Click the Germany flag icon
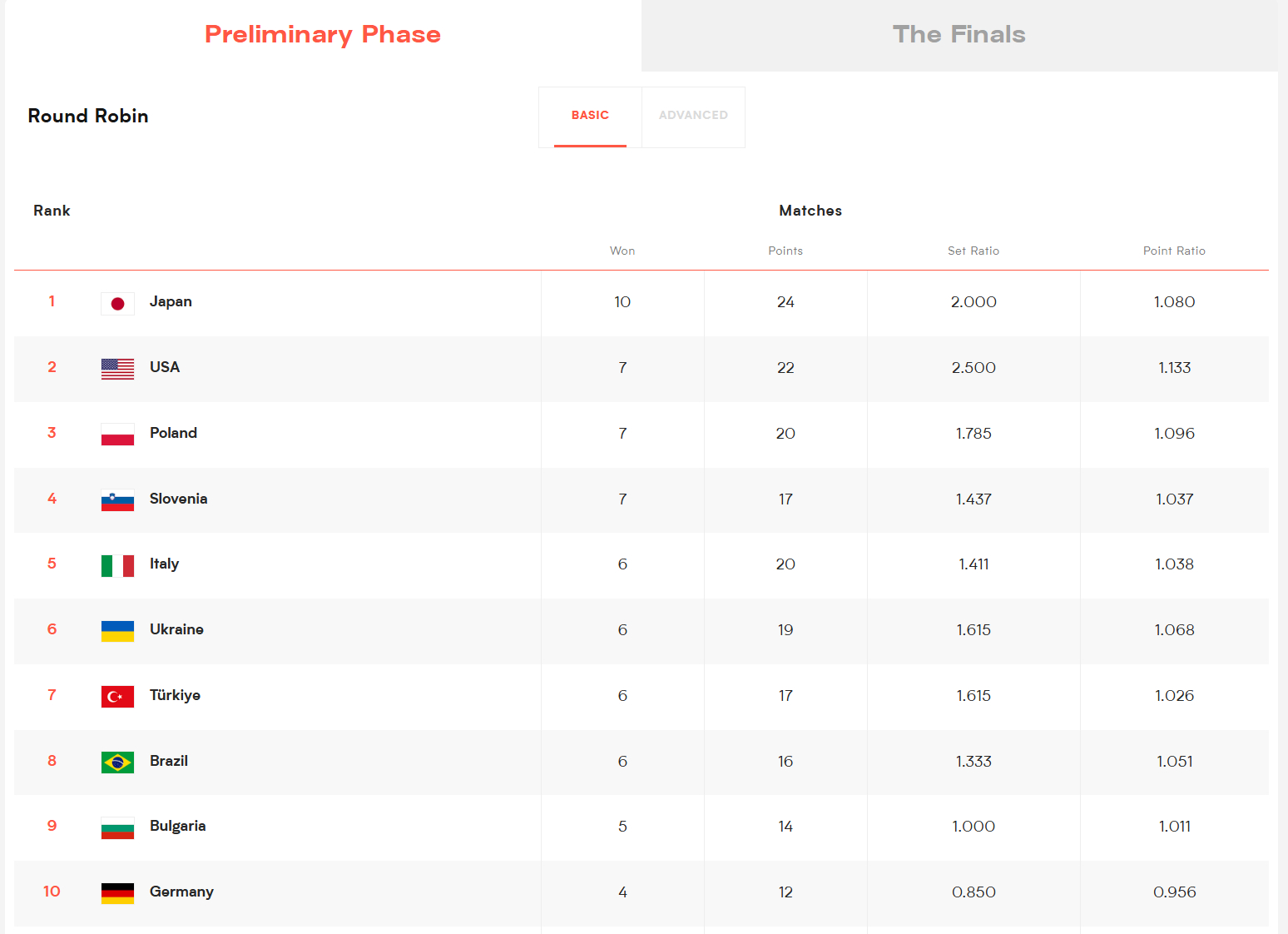The width and height of the screenshot is (1288, 934). 117,893
